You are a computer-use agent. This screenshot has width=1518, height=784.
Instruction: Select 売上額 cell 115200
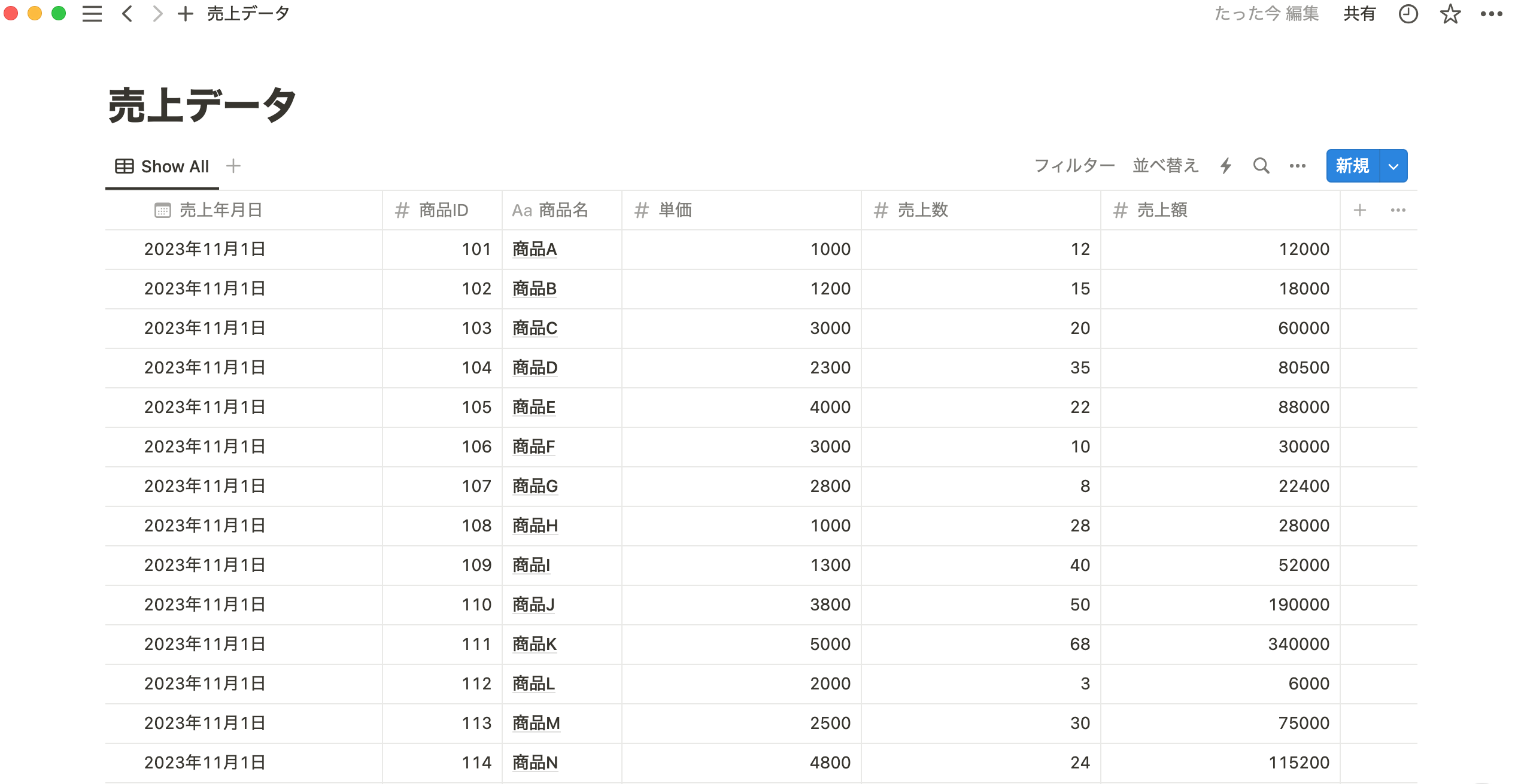coord(1221,762)
